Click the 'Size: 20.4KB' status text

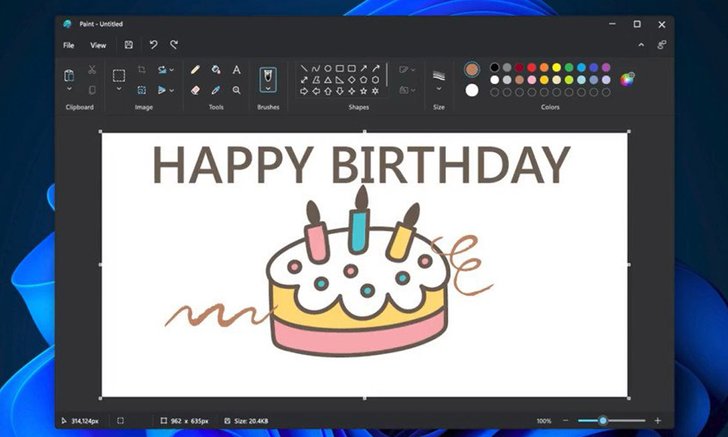[251, 421]
